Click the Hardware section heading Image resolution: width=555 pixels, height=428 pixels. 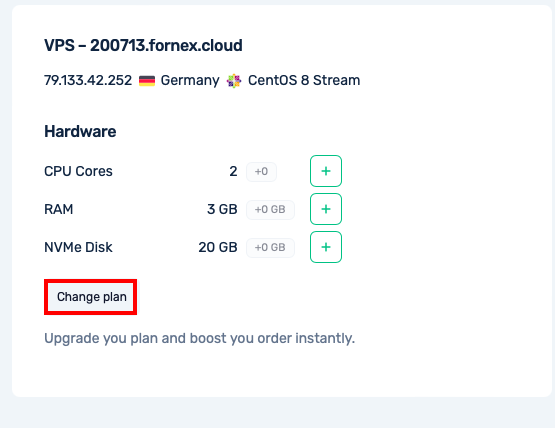(x=80, y=132)
